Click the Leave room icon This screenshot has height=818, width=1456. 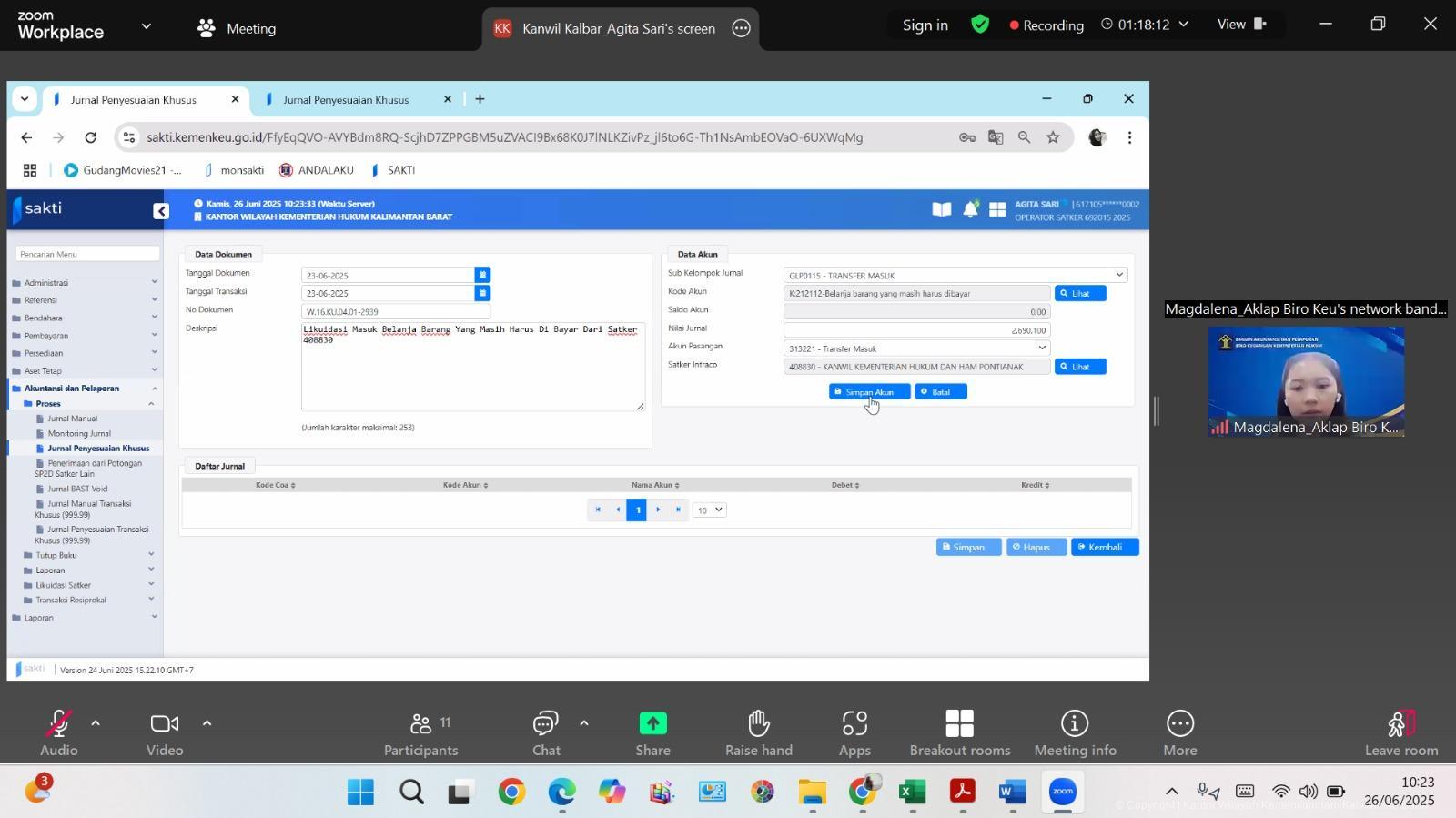click(1400, 733)
